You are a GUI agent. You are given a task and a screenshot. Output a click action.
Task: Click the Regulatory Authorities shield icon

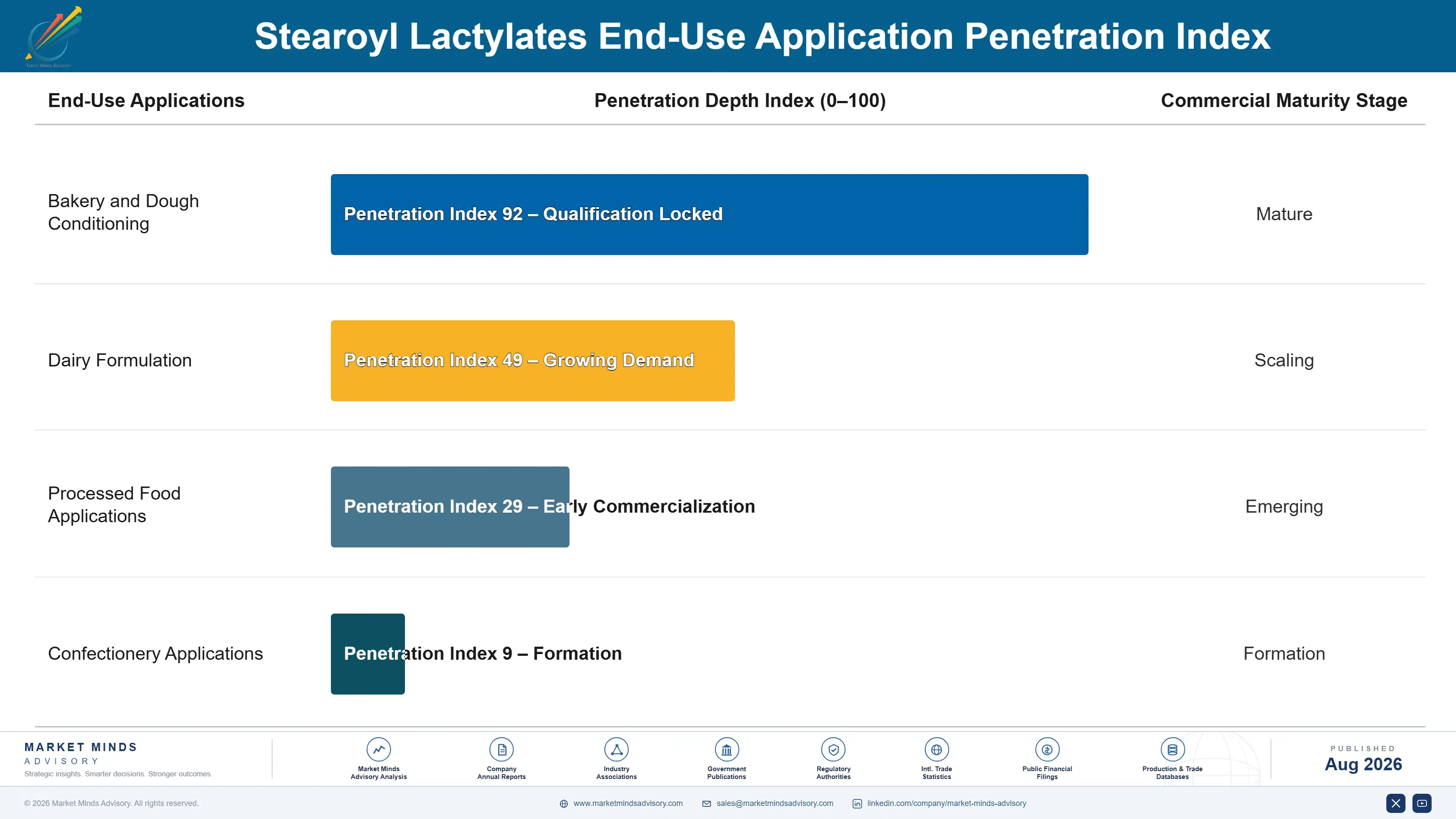pyautogui.click(x=833, y=749)
